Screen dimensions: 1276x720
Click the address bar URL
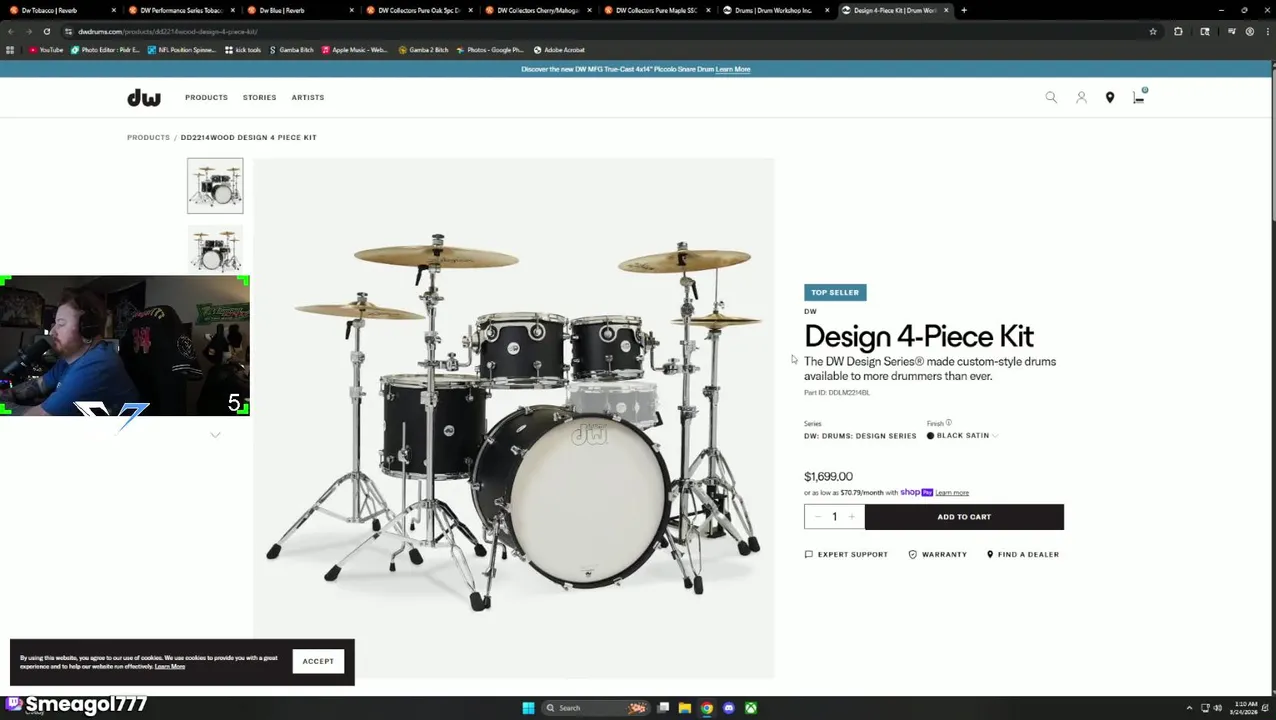pos(168,32)
